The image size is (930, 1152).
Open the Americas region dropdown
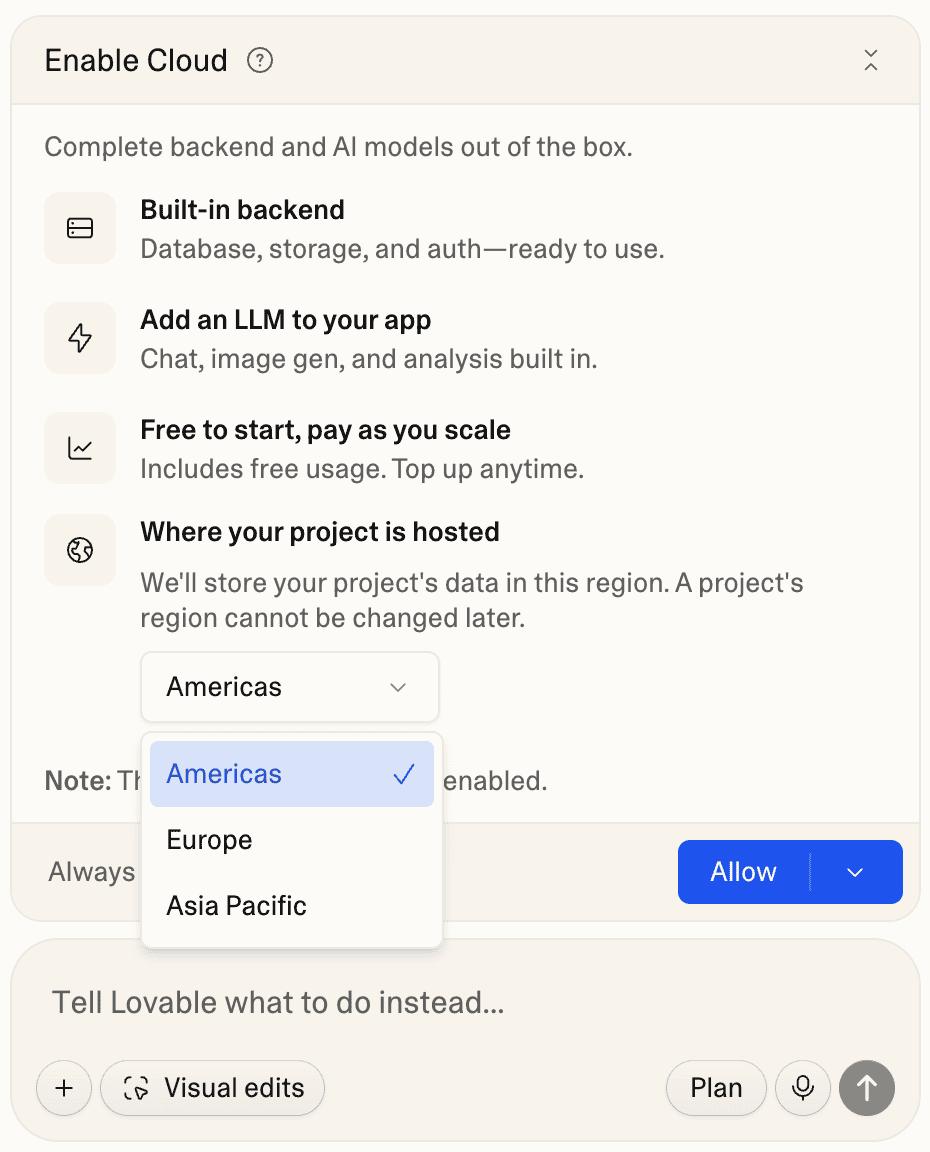(x=289, y=687)
